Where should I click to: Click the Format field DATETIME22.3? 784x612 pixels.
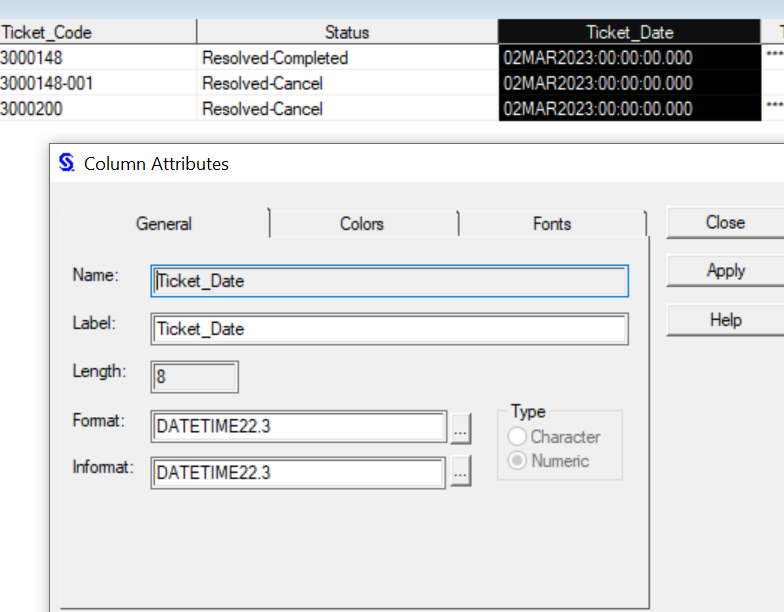(298, 427)
